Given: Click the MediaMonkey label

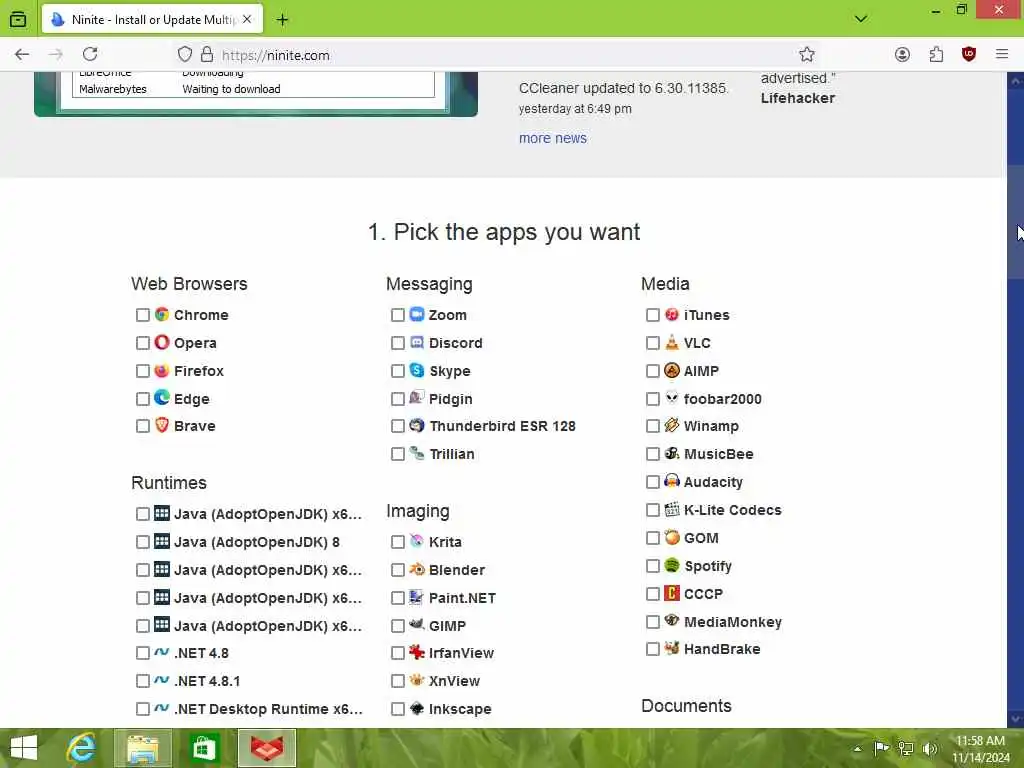Looking at the screenshot, I should [732, 622].
